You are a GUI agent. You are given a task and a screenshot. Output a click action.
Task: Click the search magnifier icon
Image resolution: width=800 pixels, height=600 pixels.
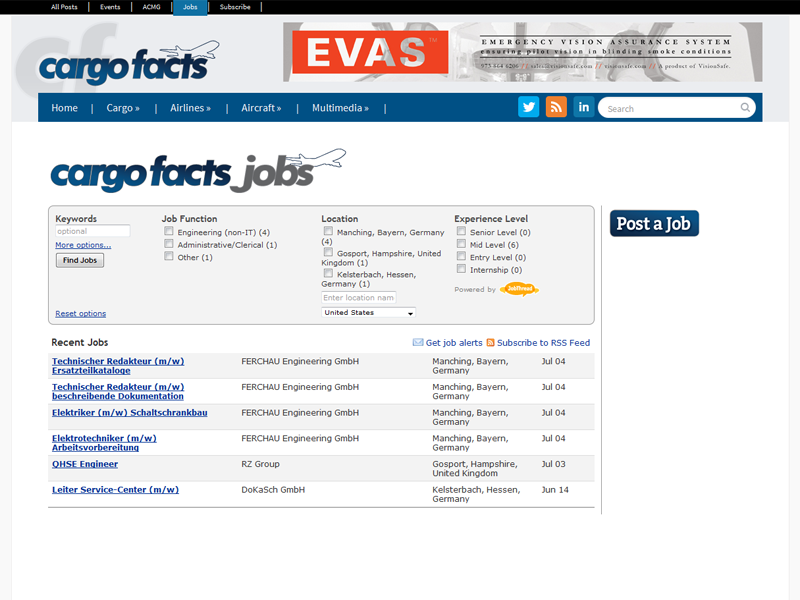(745, 108)
